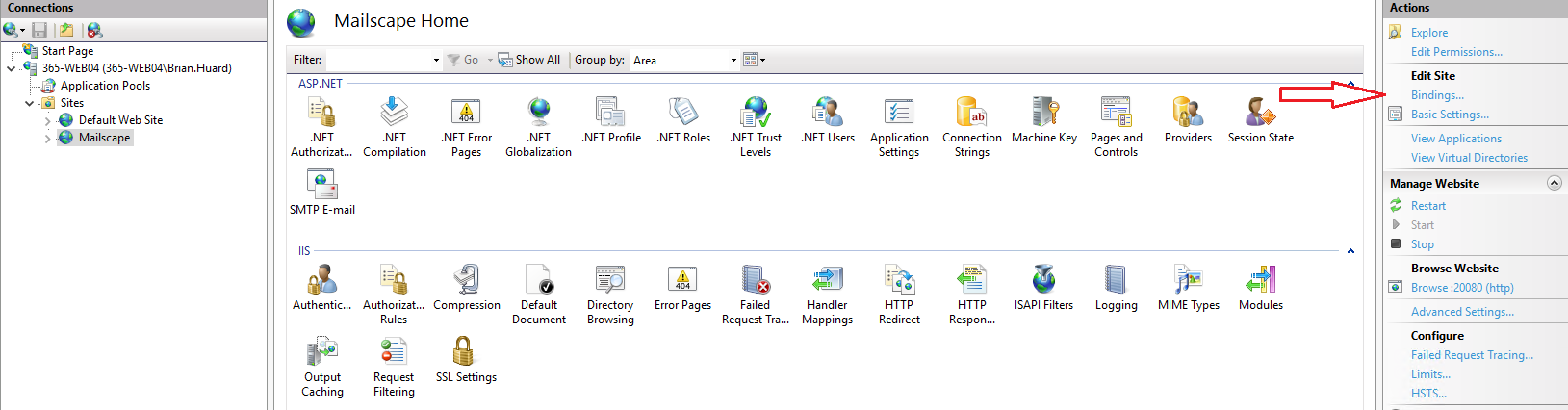This screenshot has height=410, width=1568.
Task: Expand the Mailscape site node
Action: pyautogui.click(x=48, y=139)
